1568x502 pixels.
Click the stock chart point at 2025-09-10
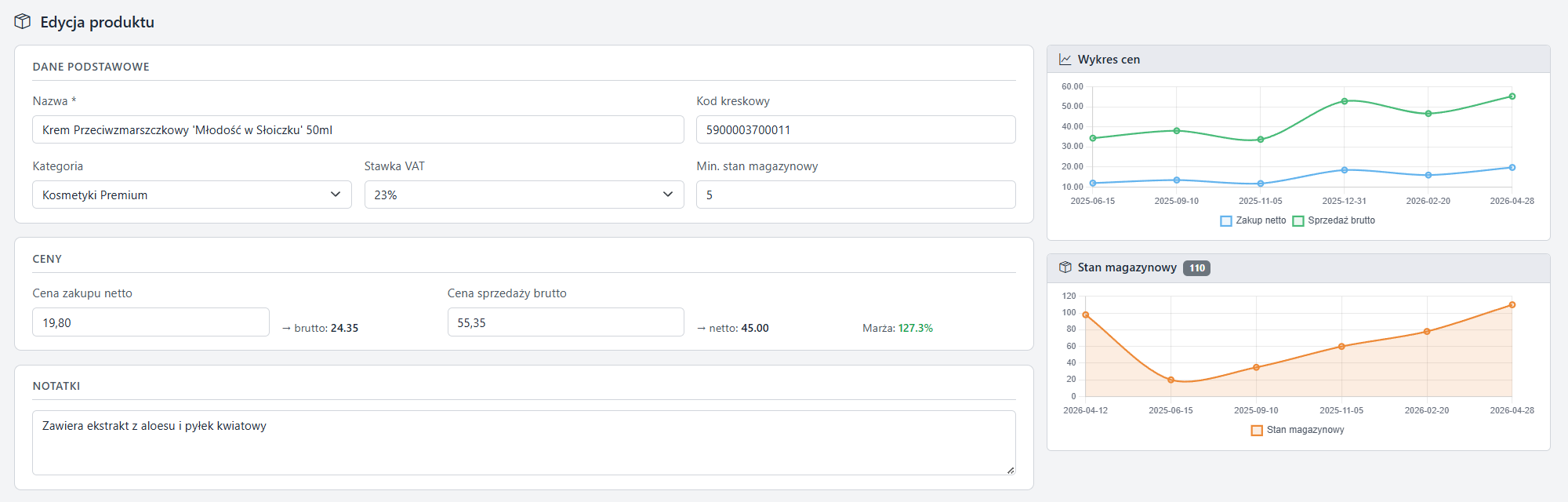tap(1256, 367)
